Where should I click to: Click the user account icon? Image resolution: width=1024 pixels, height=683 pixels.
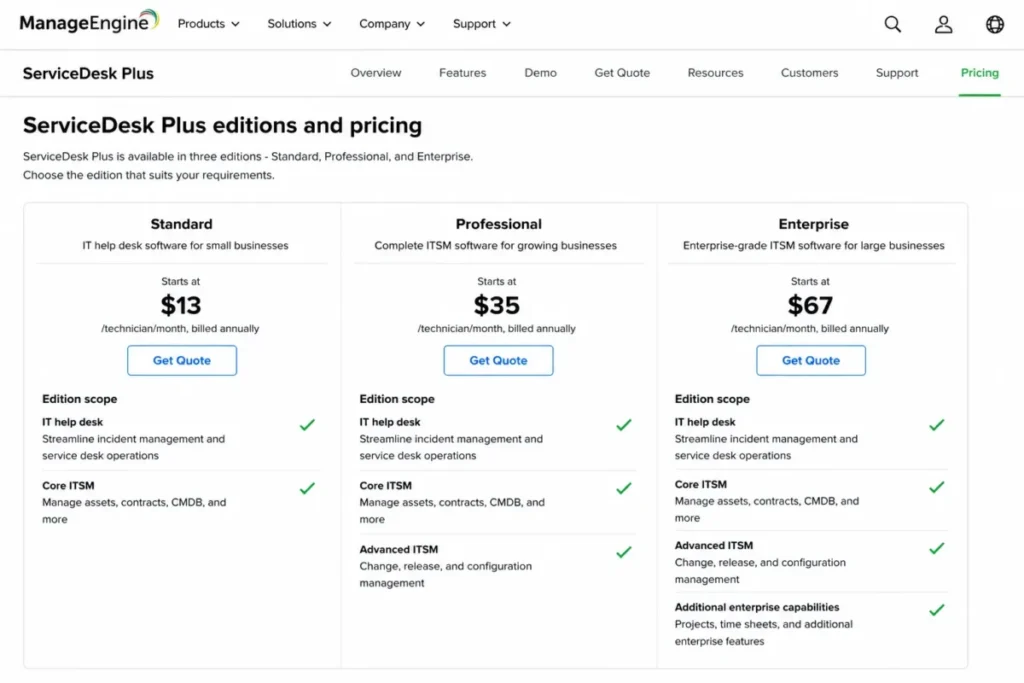943,24
